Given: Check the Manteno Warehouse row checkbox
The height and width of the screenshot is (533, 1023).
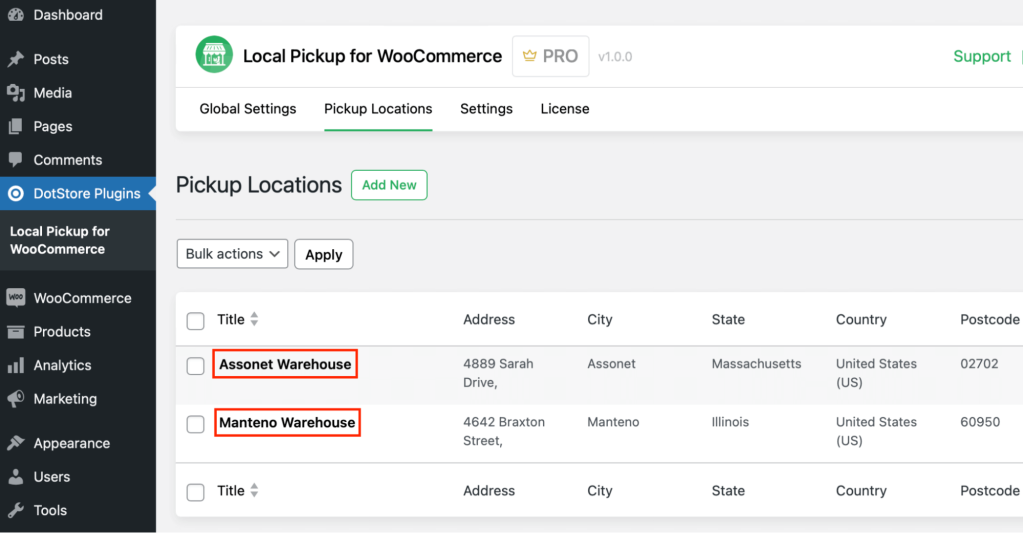Looking at the screenshot, I should [196, 424].
